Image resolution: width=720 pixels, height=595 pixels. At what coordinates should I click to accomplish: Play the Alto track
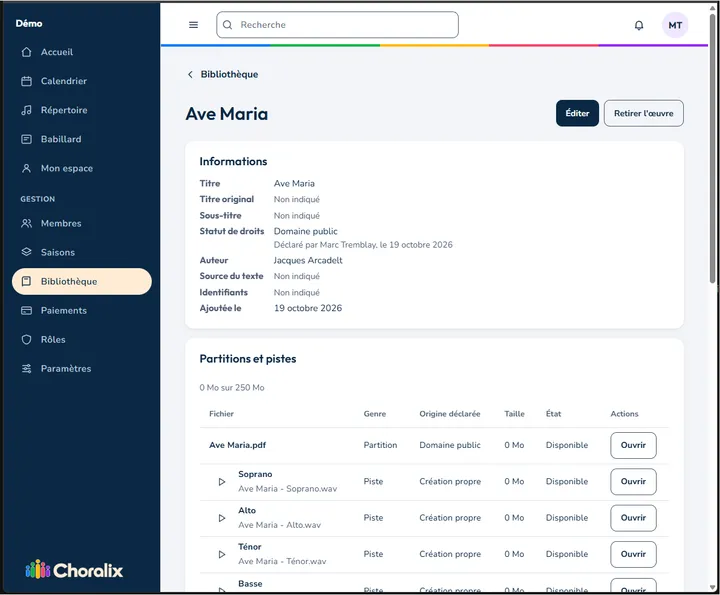coord(222,518)
